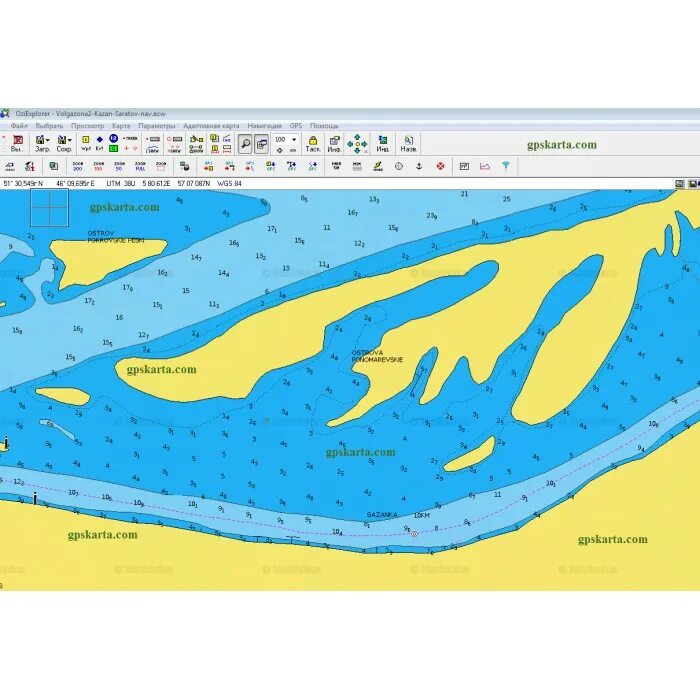This screenshot has width=700, height=700.
Task: Click the green pencil-shaped icon beside the compass
Action: (x=378, y=167)
